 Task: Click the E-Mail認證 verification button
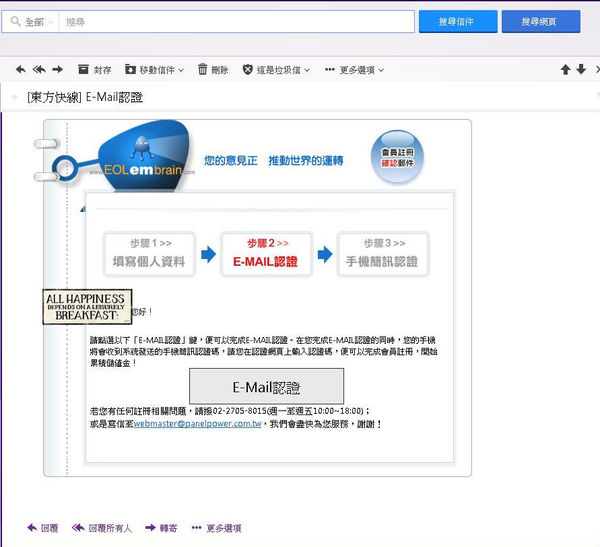[x=266, y=387]
